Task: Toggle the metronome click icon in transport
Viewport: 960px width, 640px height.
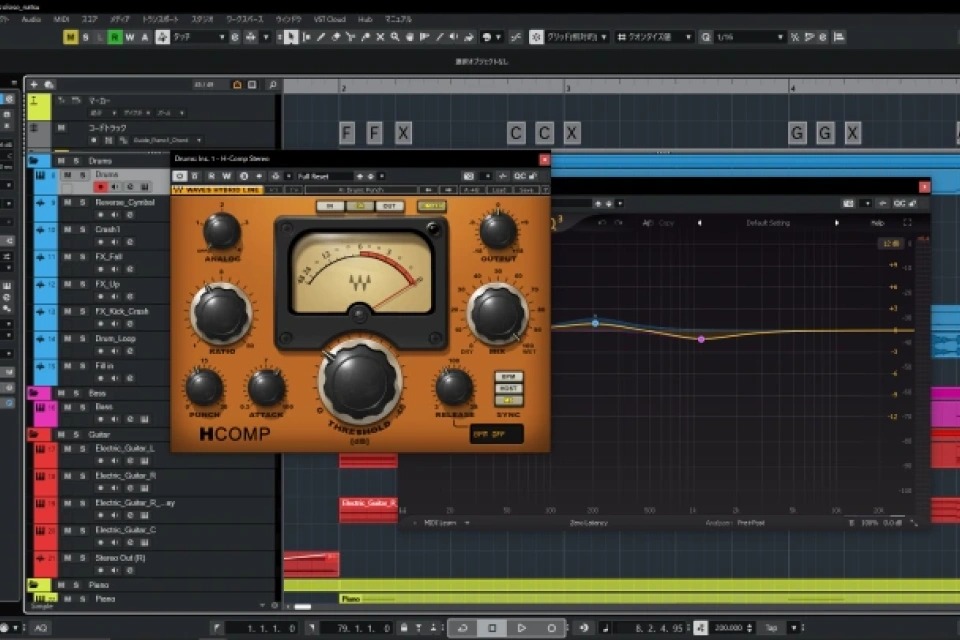Action: click(x=700, y=628)
